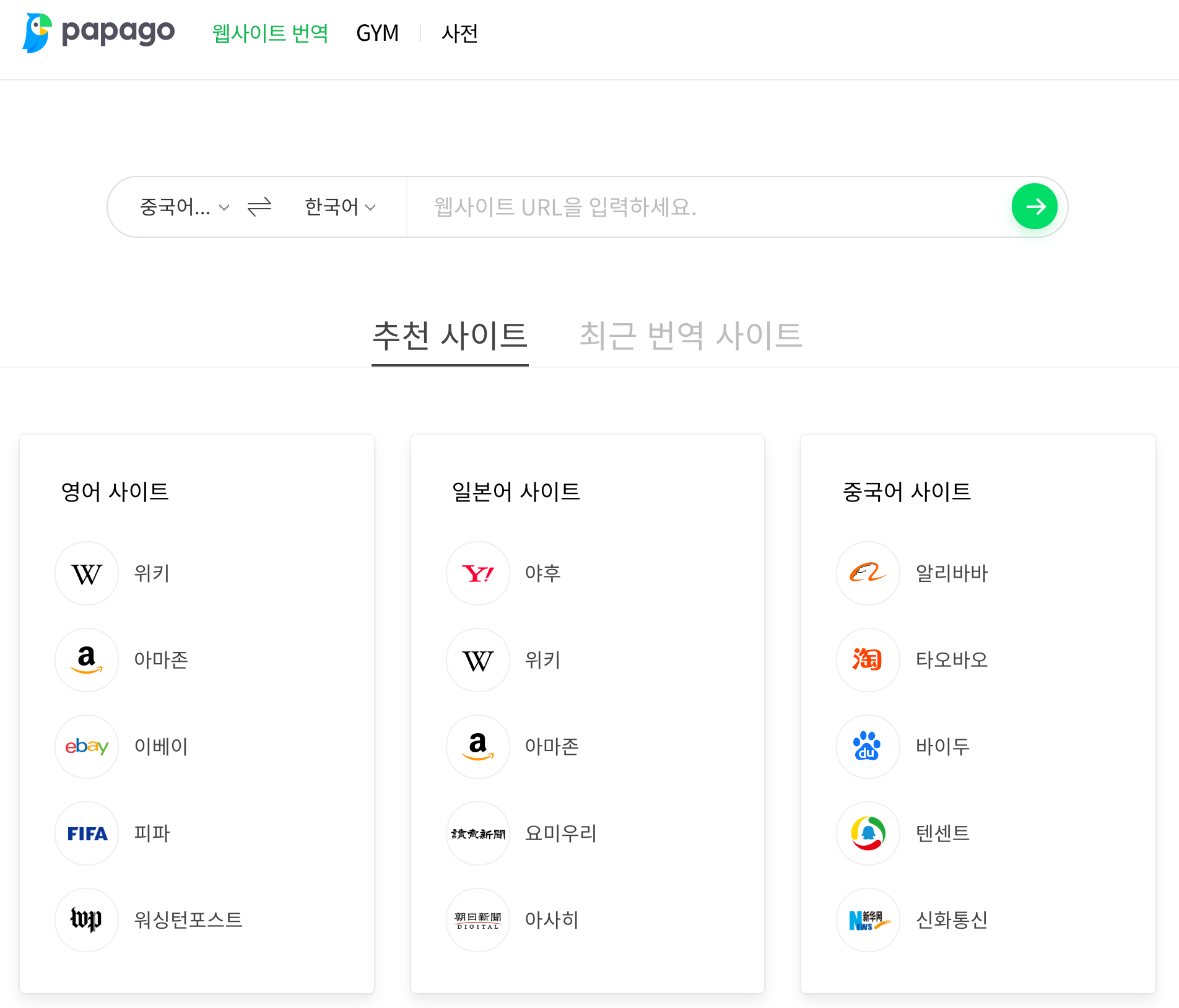Swap source and target languages
Screen dimensions: 1179x1008
(259, 207)
